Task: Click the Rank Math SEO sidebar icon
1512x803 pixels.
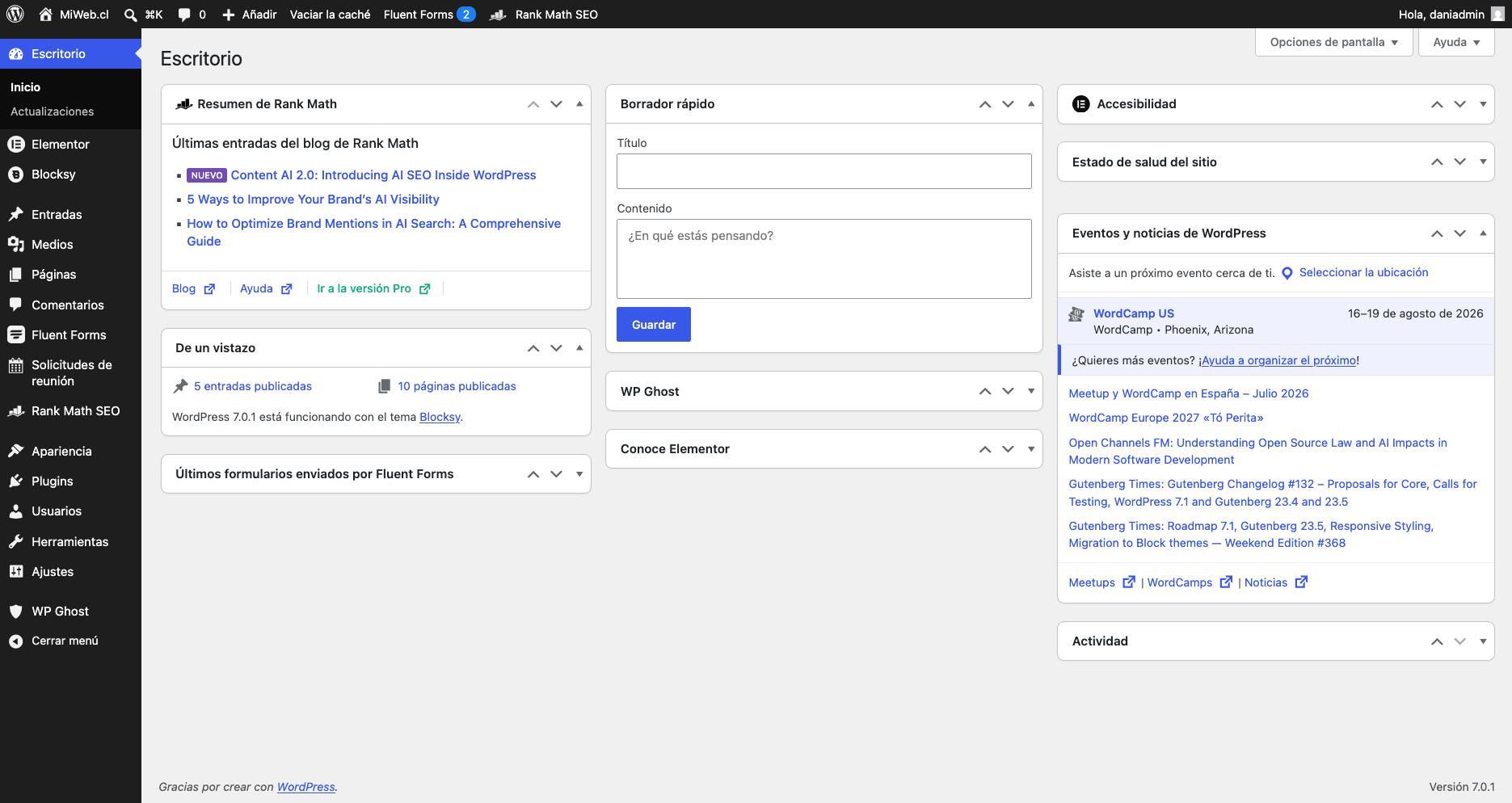Action: (x=15, y=411)
